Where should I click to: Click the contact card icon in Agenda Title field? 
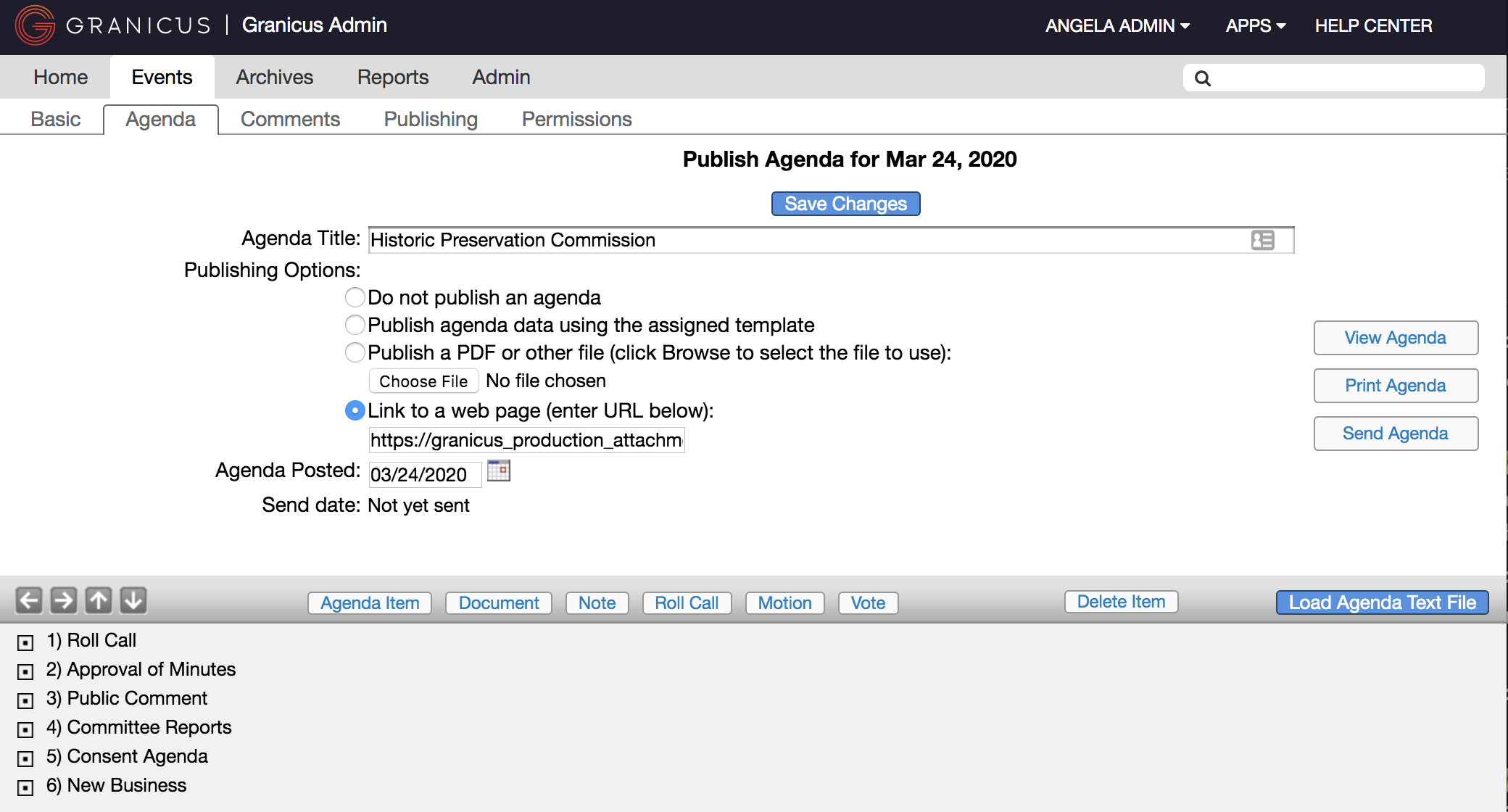1261,240
